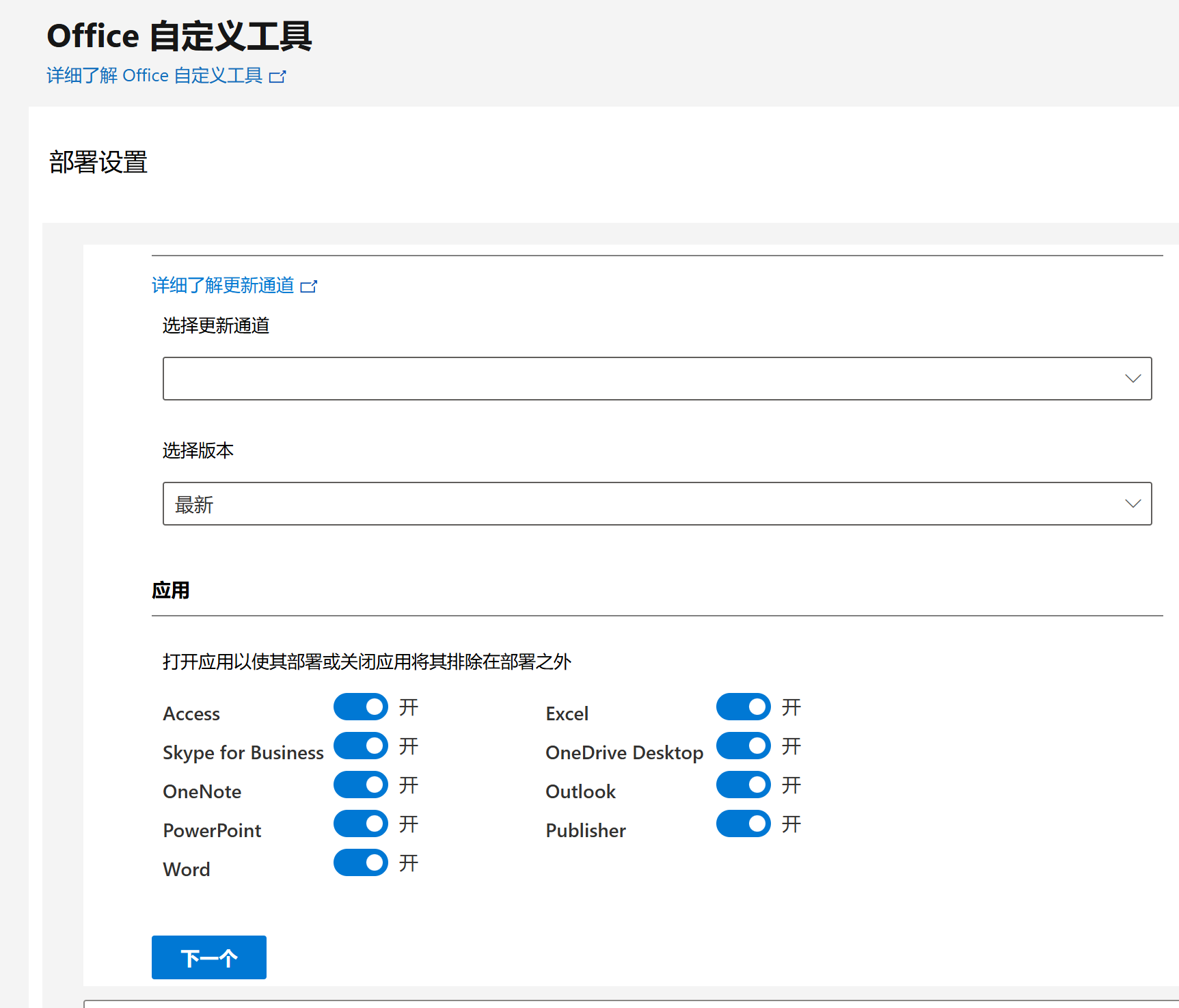Disable OneDrive Desktop toggle
Image resolution: width=1179 pixels, height=1008 pixels.
pos(743,746)
